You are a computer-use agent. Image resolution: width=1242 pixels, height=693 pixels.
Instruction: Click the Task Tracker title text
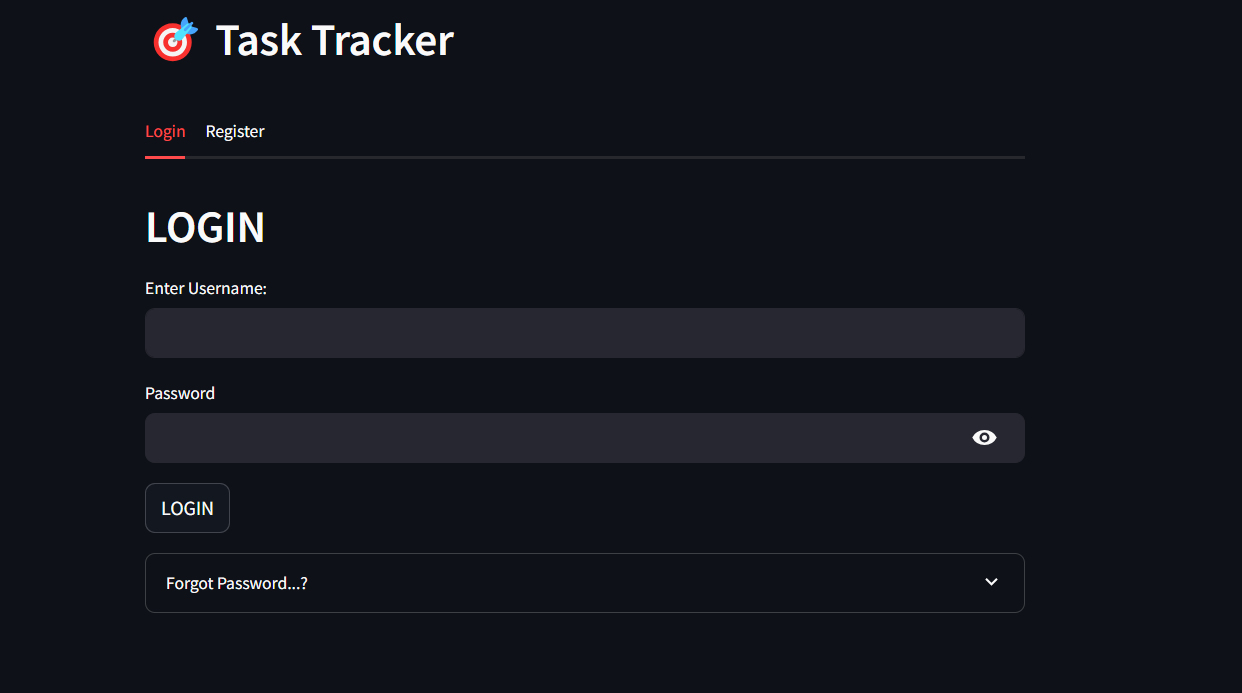pos(334,41)
